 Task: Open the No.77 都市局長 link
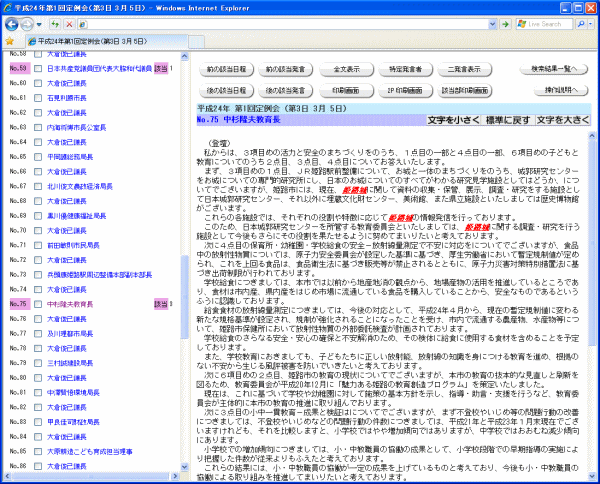click(70, 334)
